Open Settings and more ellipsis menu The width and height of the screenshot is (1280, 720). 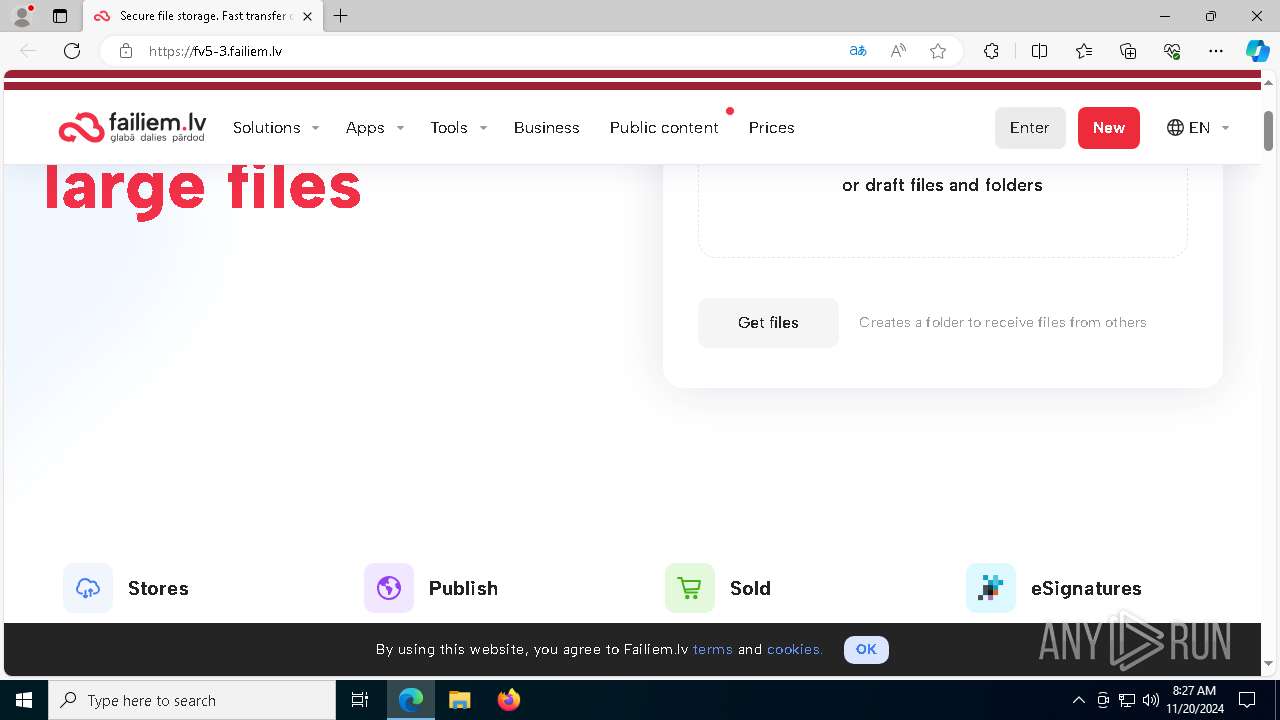click(x=1216, y=51)
